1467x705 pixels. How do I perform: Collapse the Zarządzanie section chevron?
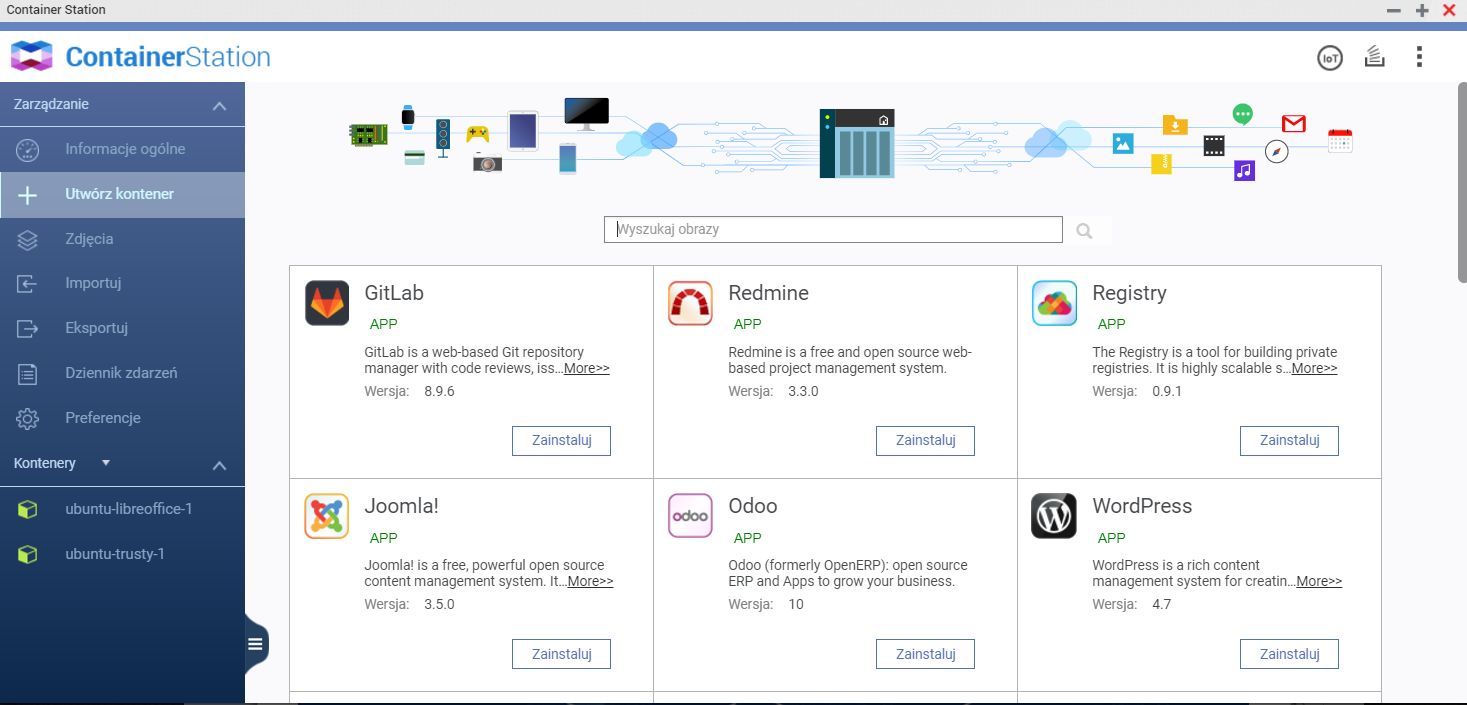click(x=220, y=106)
